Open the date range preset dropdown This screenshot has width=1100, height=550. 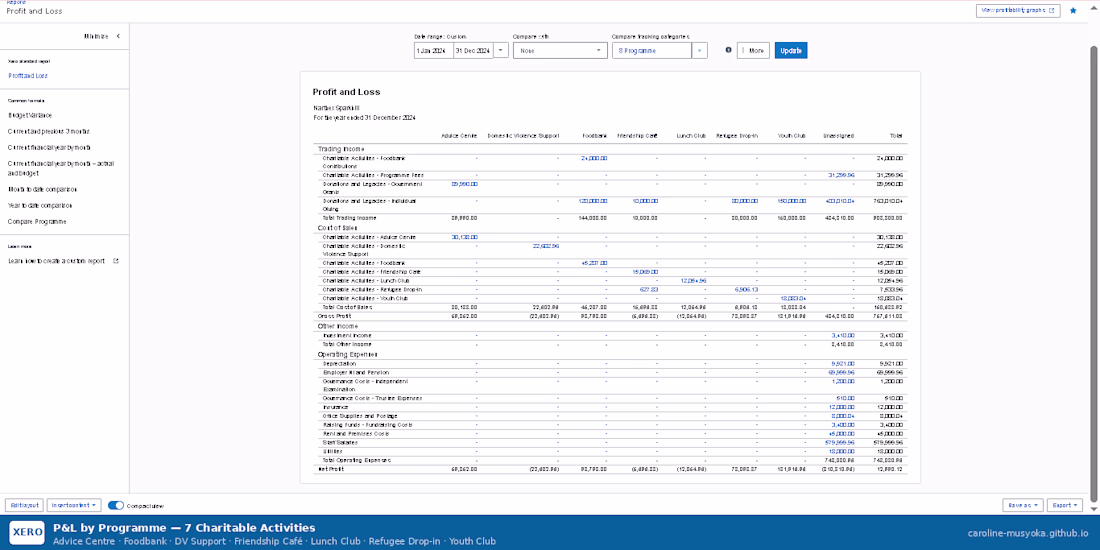501,51
